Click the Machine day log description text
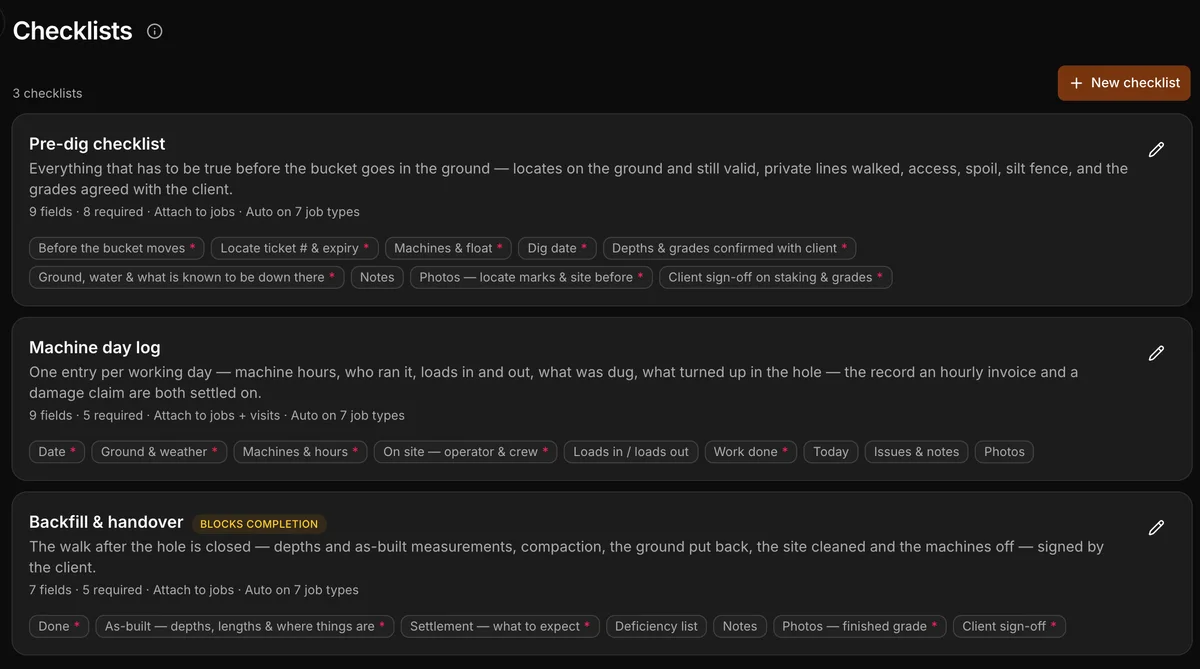The height and width of the screenshot is (669, 1200). [x=554, y=382]
